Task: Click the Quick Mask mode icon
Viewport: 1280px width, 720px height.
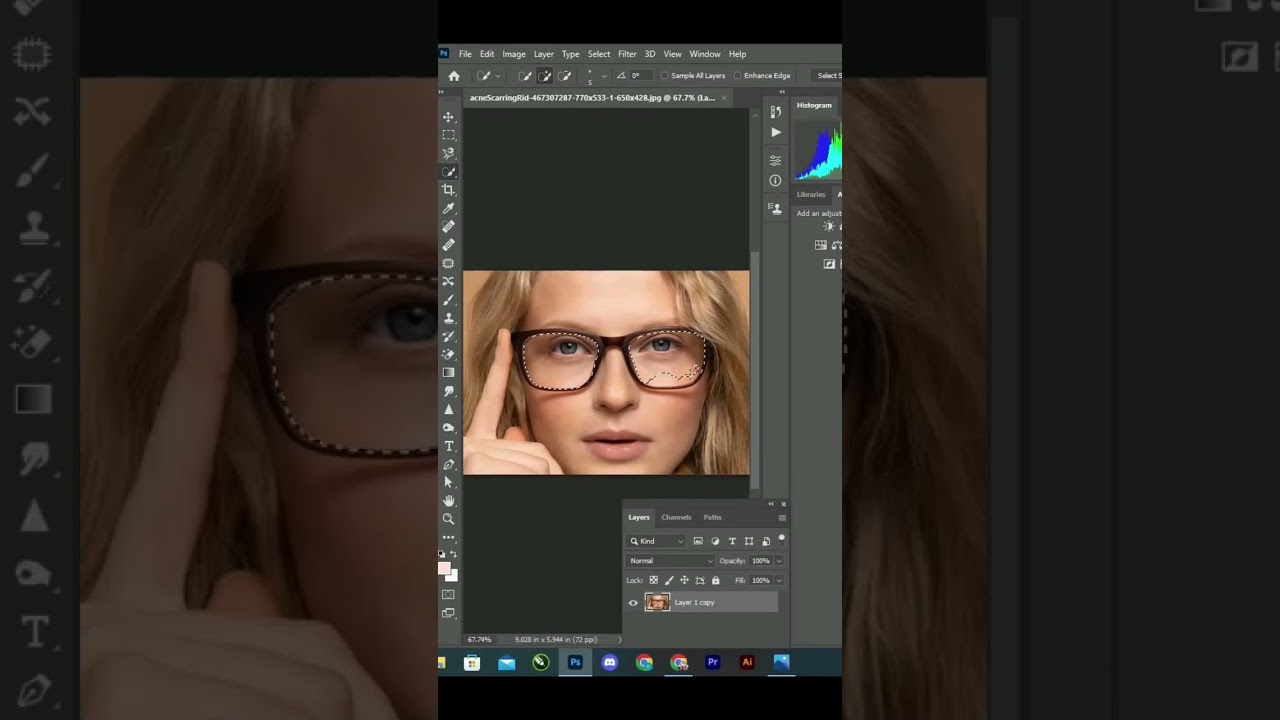Action: 448,595
